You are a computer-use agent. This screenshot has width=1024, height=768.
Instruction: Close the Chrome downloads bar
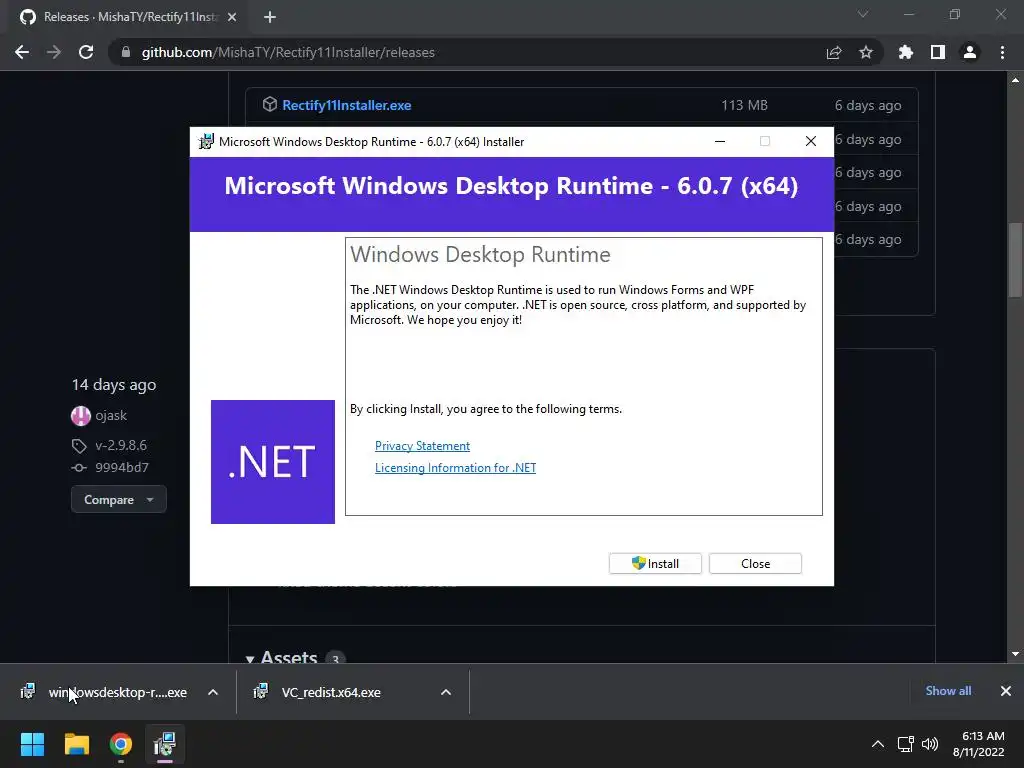point(1006,691)
